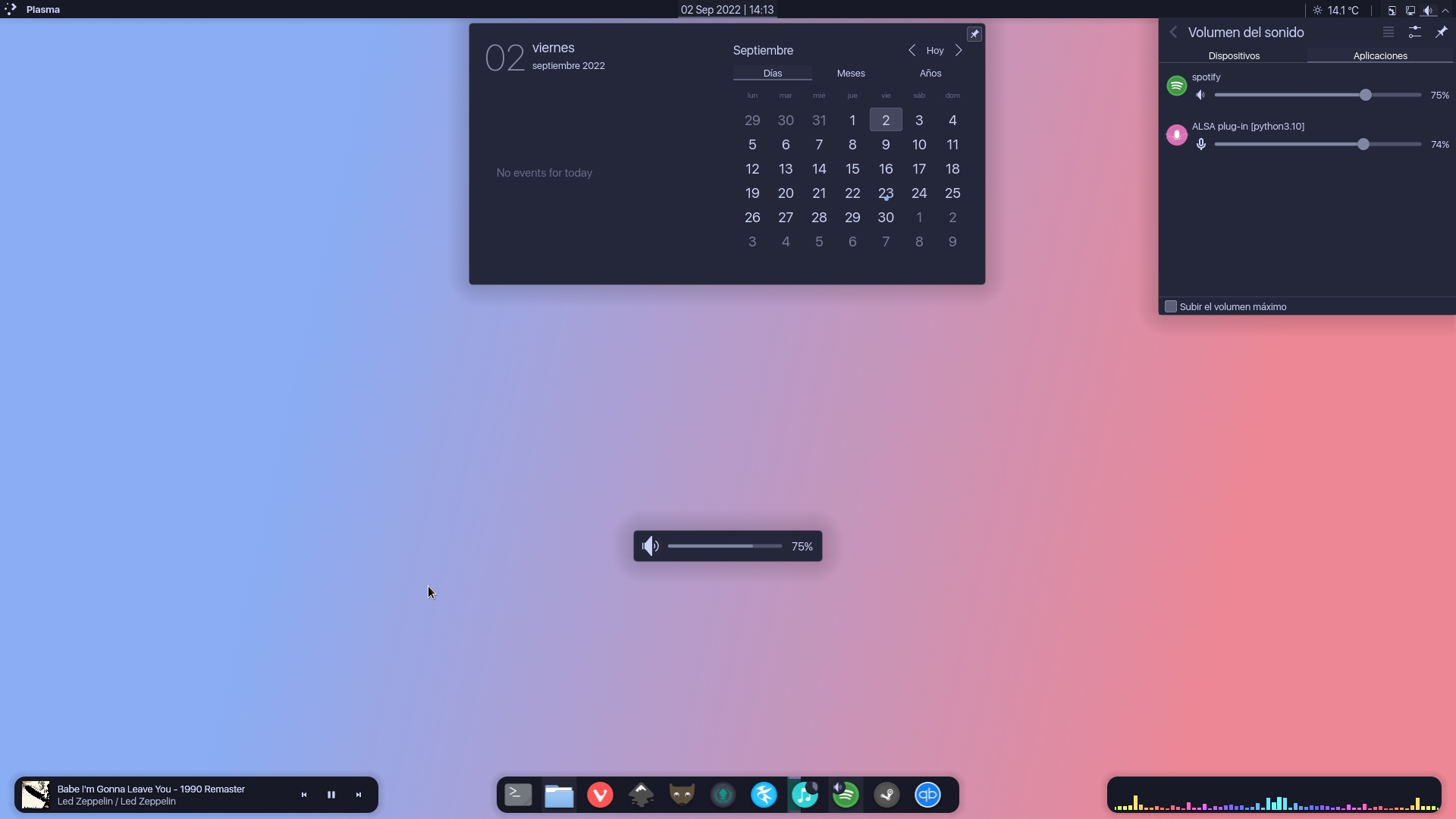Click the Vivaldi browser icon
Viewport: 1456px width, 819px height.
(600, 795)
